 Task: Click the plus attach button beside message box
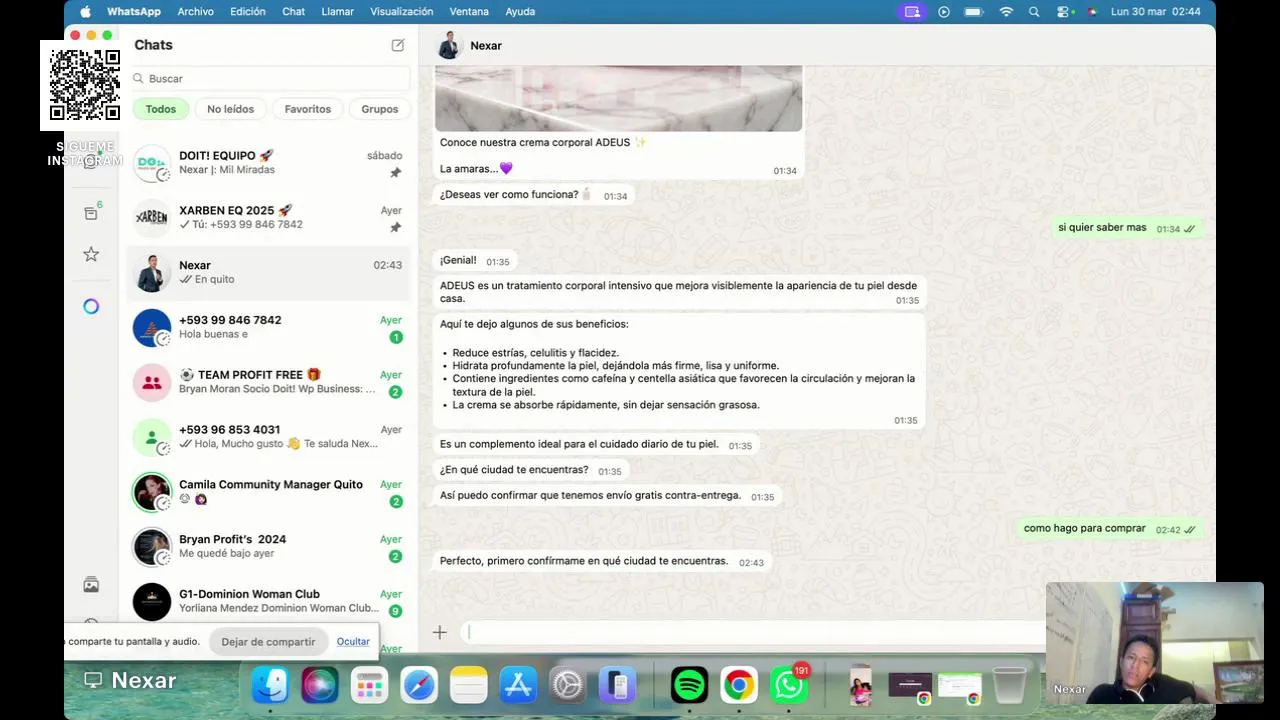point(439,632)
